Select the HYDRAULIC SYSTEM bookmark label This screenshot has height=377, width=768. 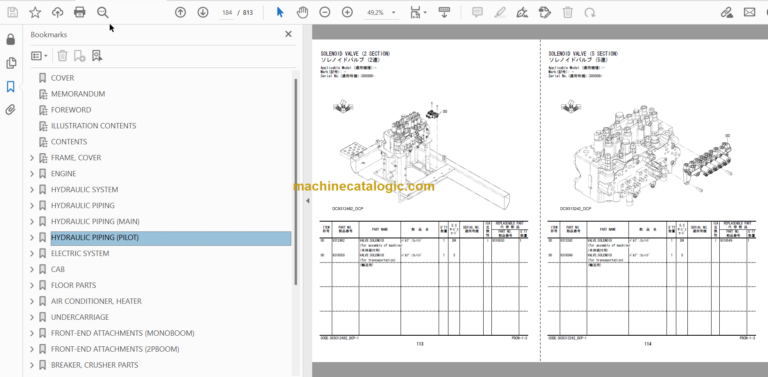[84, 189]
